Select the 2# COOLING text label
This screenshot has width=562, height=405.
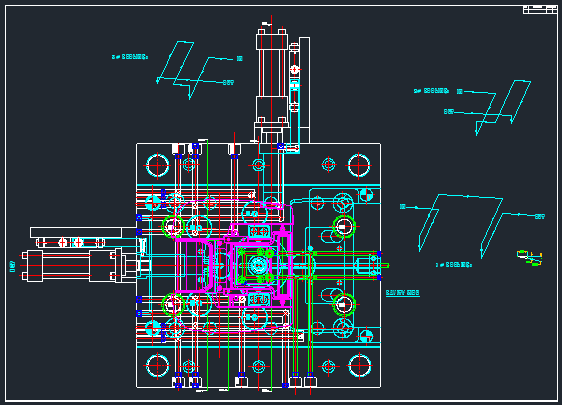432,91
